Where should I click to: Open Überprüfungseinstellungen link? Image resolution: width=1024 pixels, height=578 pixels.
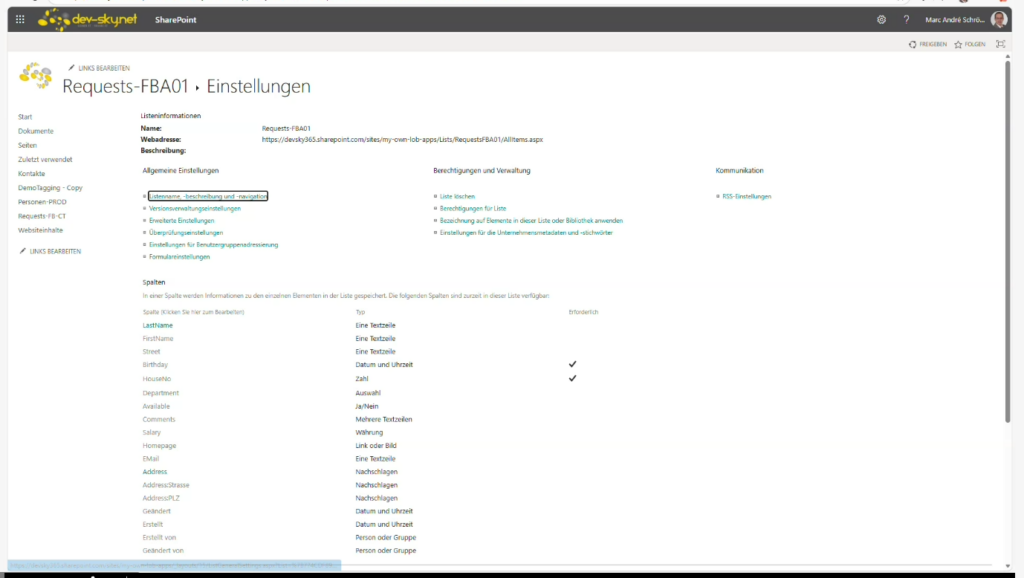(186, 233)
